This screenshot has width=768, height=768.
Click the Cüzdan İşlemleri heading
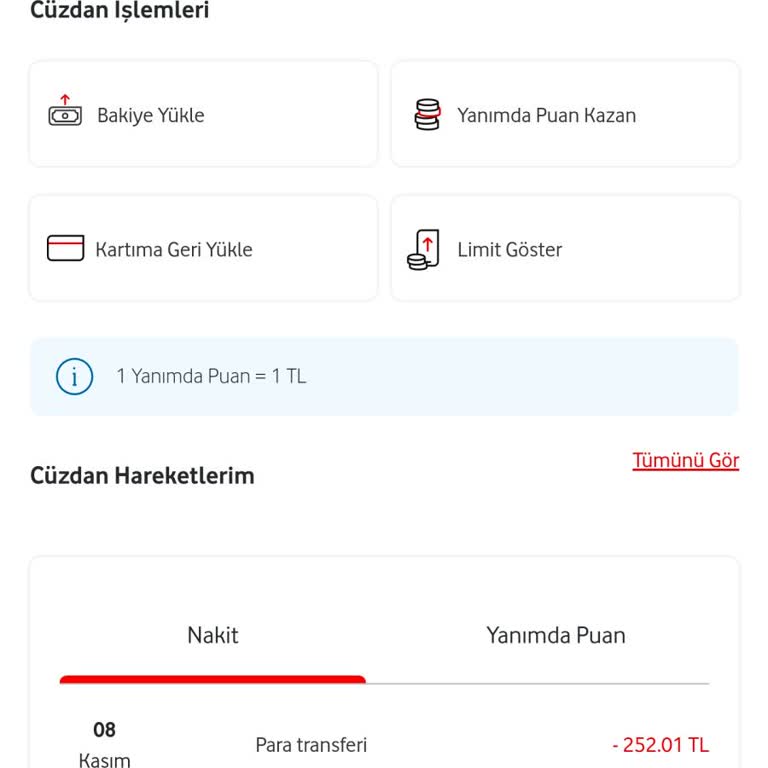pyautogui.click(x=120, y=10)
